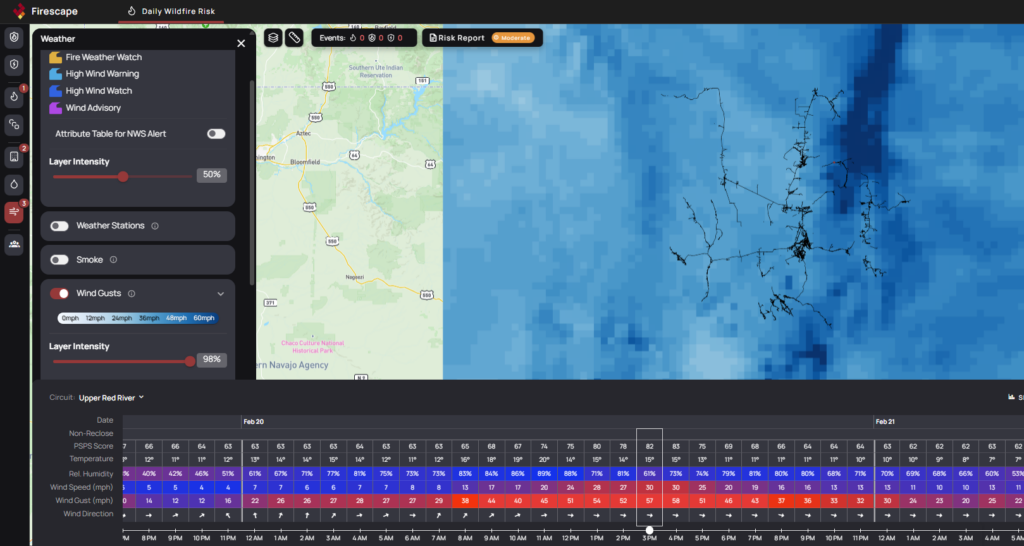This screenshot has width=1024, height=546.
Task: Enable Attribute Table for NWS Alert
Action: [x=215, y=133]
